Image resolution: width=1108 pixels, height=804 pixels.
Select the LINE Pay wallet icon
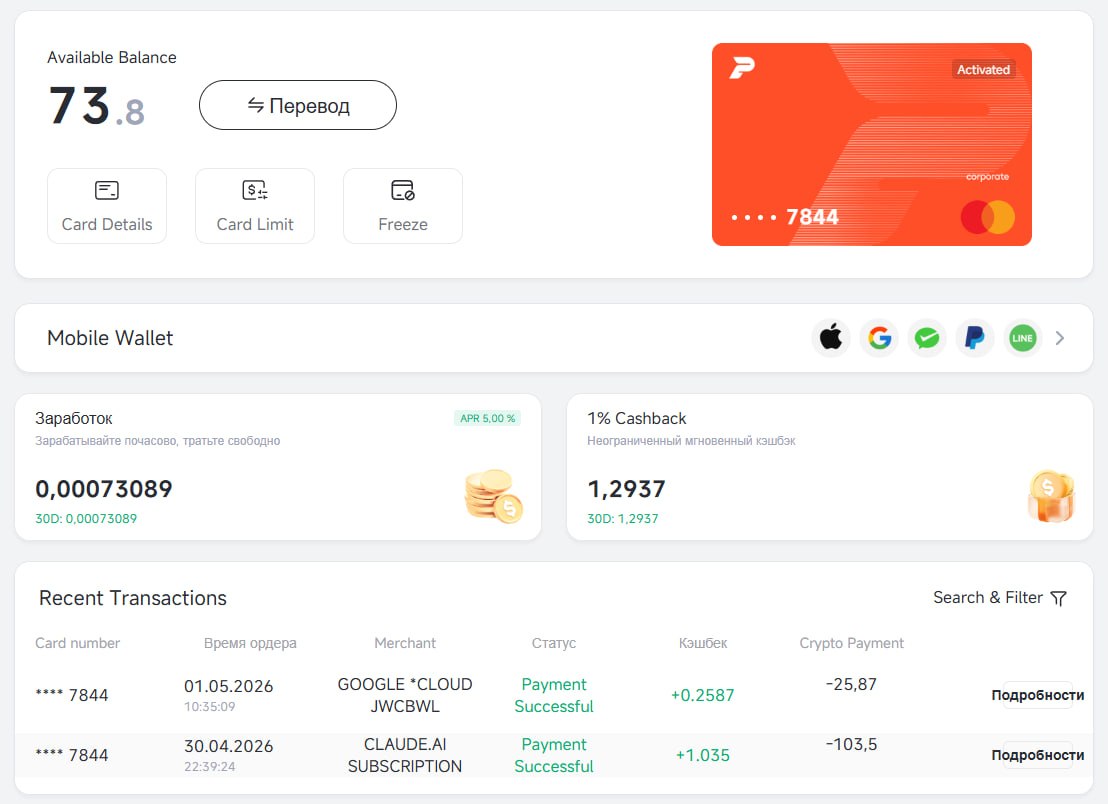[1022, 338]
